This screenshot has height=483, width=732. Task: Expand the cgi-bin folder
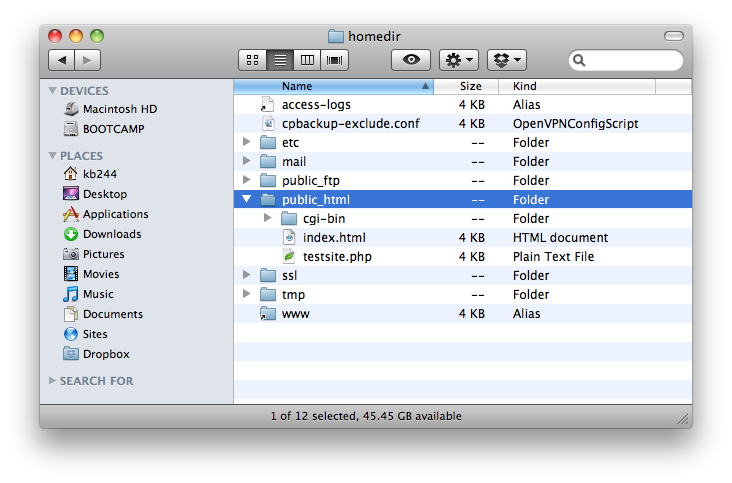[267, 218]
